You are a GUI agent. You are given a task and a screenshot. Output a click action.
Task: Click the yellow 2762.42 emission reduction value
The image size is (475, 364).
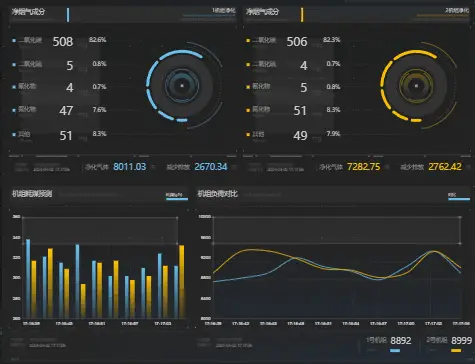445,167
